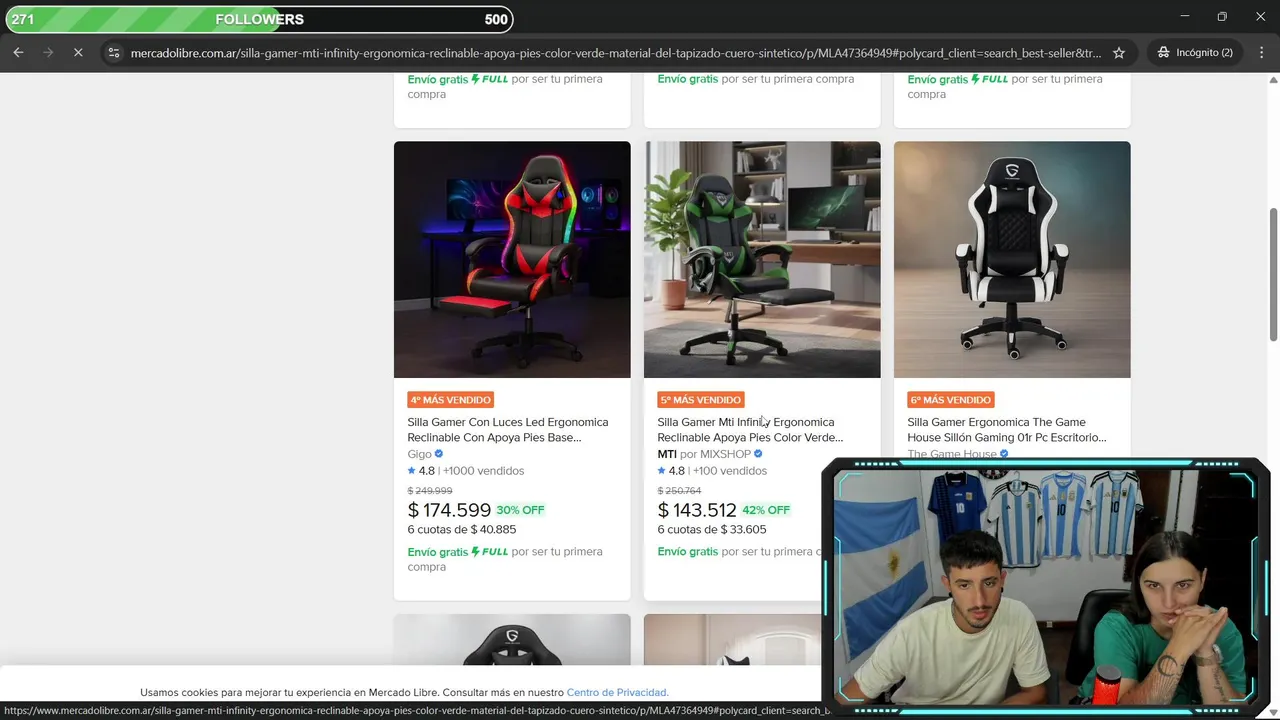Click the 6º MÁS VENDIDO badge

coord(951,400)
